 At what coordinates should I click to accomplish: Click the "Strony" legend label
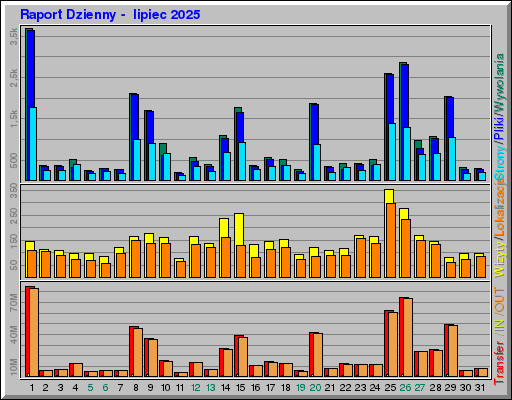coord(499,163)
